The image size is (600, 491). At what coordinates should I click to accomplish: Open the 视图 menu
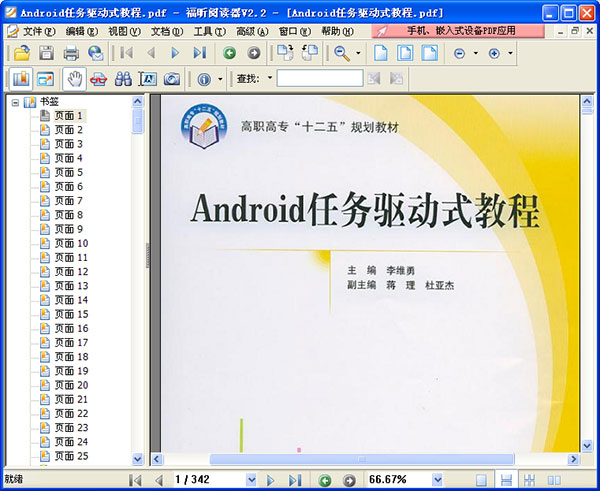(x=124, y=31)
